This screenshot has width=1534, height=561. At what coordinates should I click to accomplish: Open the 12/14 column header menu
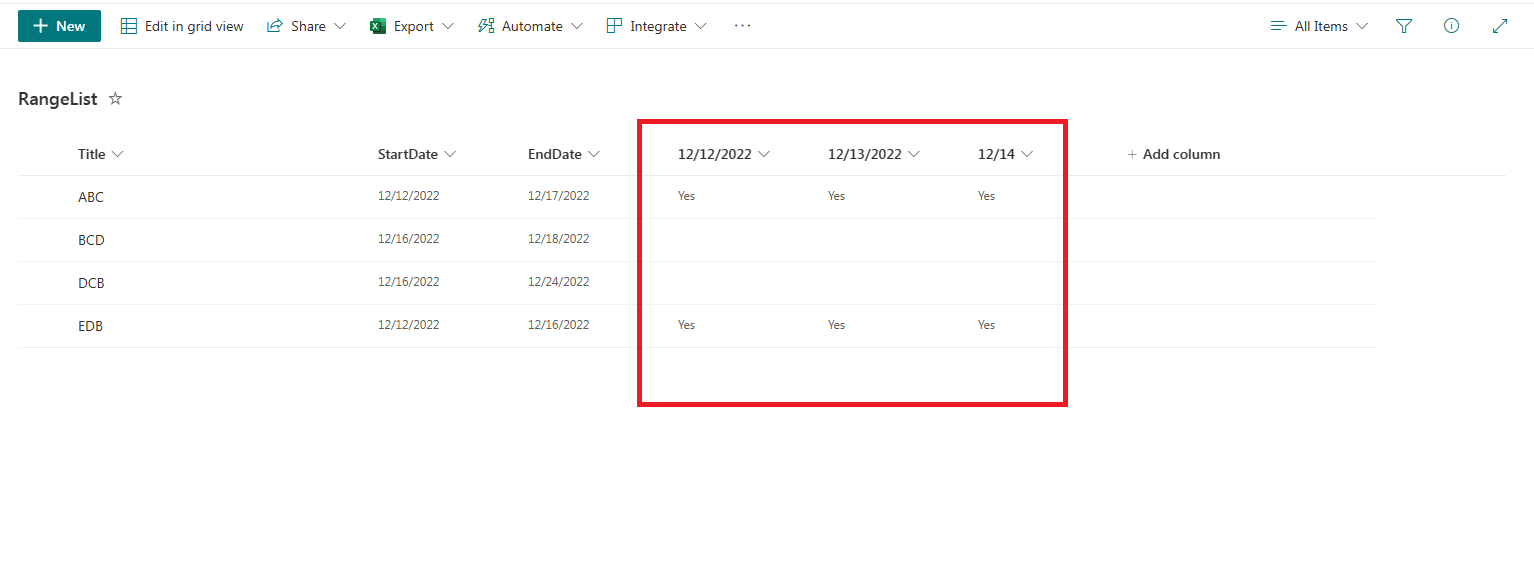[1005, 154]
